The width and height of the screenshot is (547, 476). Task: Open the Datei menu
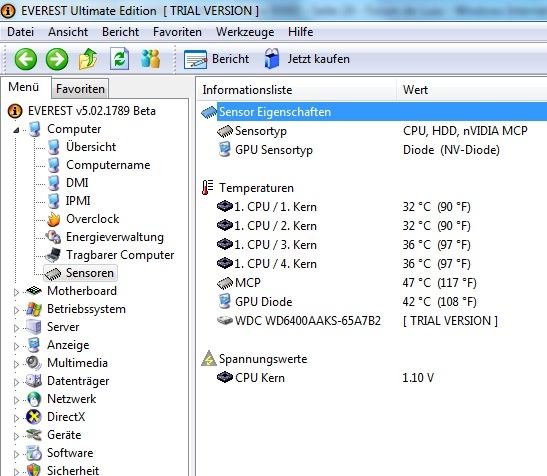click(21, 32)
